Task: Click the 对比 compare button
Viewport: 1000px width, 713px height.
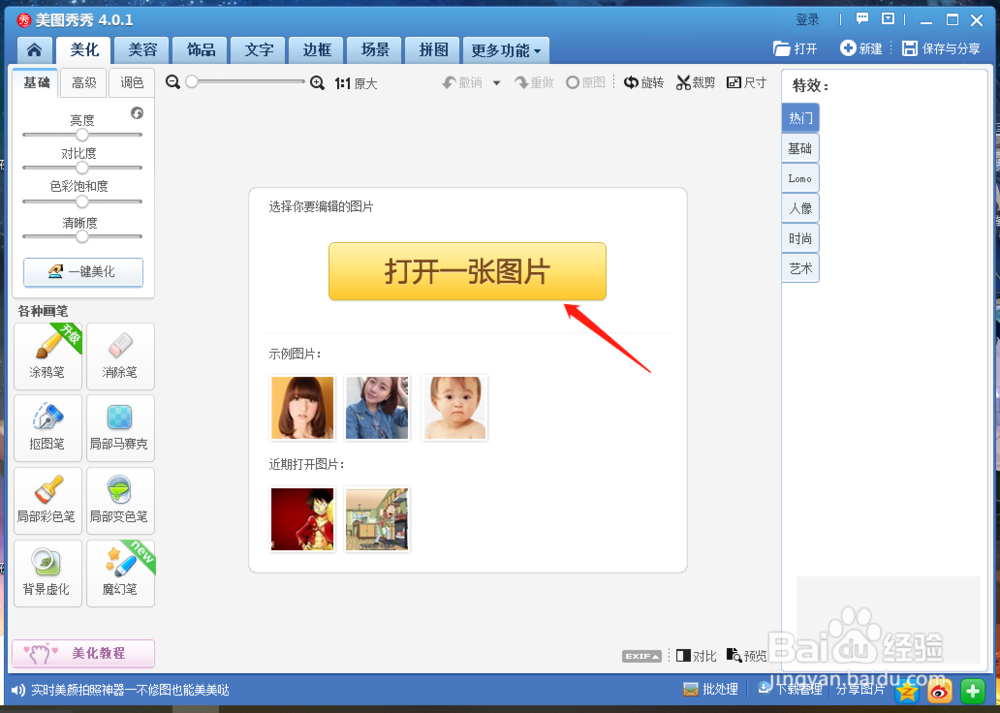Action: [696, 656]
